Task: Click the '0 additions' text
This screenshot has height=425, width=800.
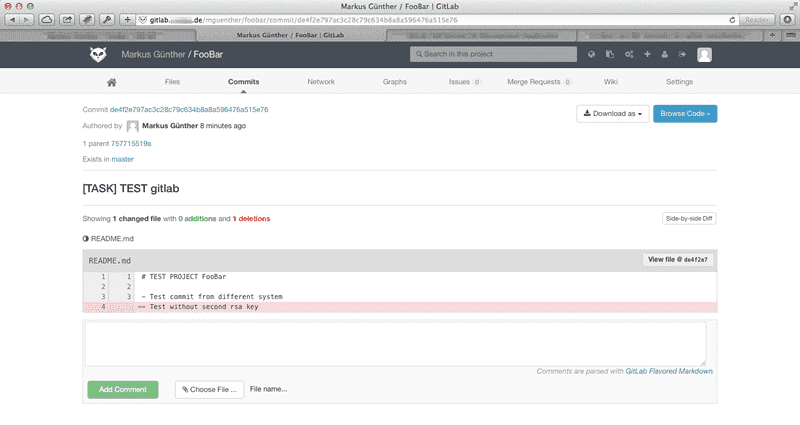Action: [197, 219]
